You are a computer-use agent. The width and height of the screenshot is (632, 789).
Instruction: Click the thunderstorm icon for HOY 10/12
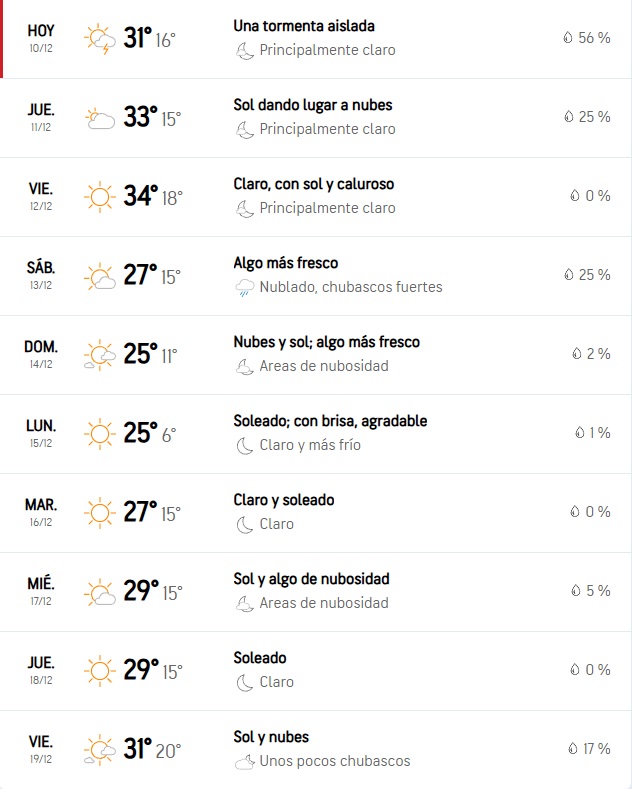pyautogui.click(x=100, y=39)
